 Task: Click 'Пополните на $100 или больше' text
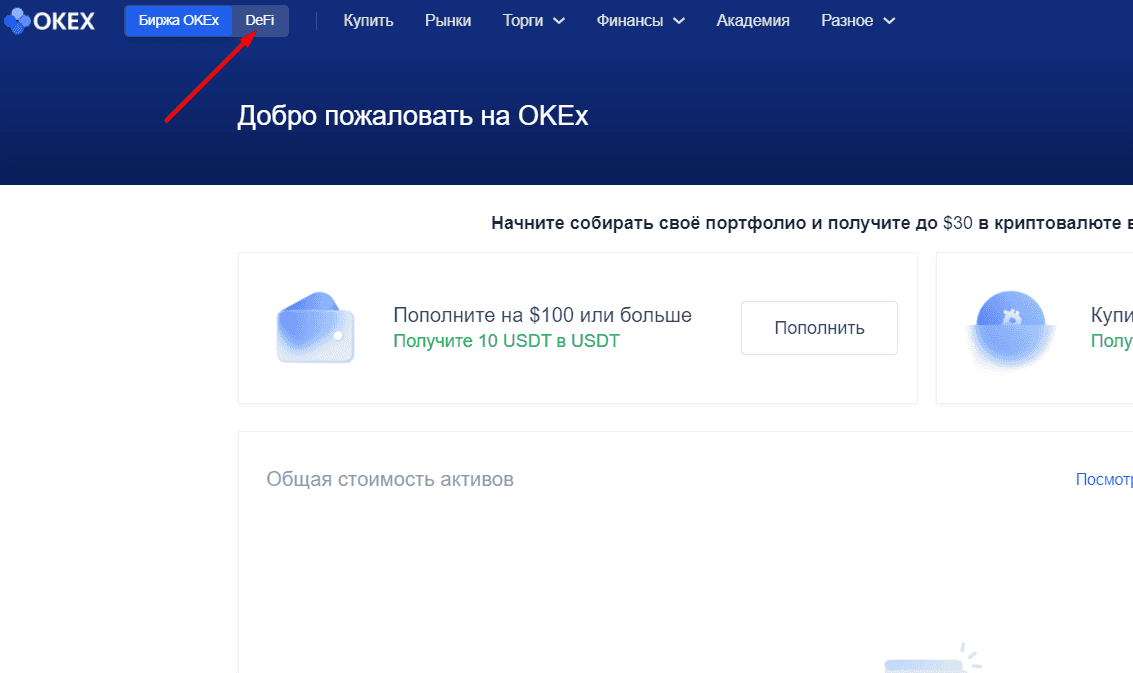coord(542,315)
